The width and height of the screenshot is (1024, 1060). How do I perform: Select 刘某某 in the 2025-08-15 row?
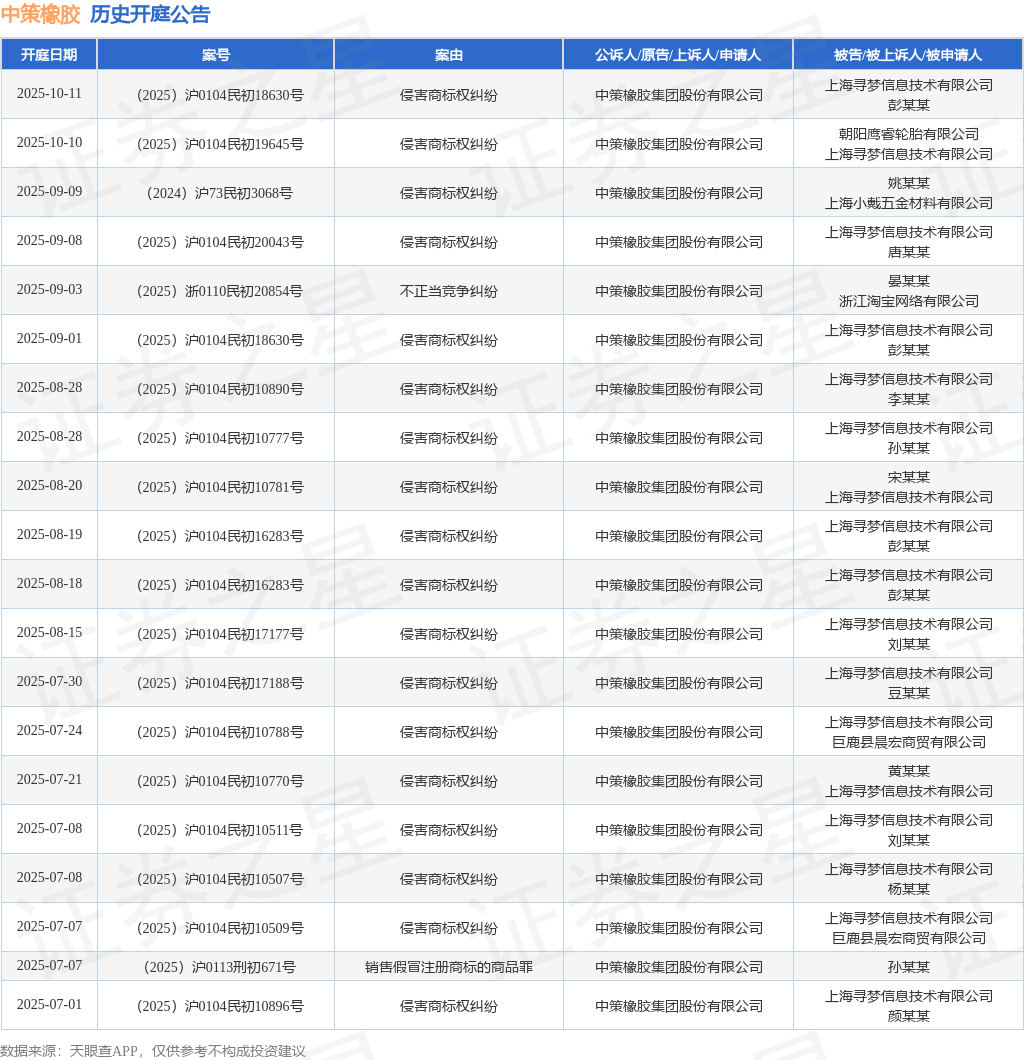pos(908,645)
